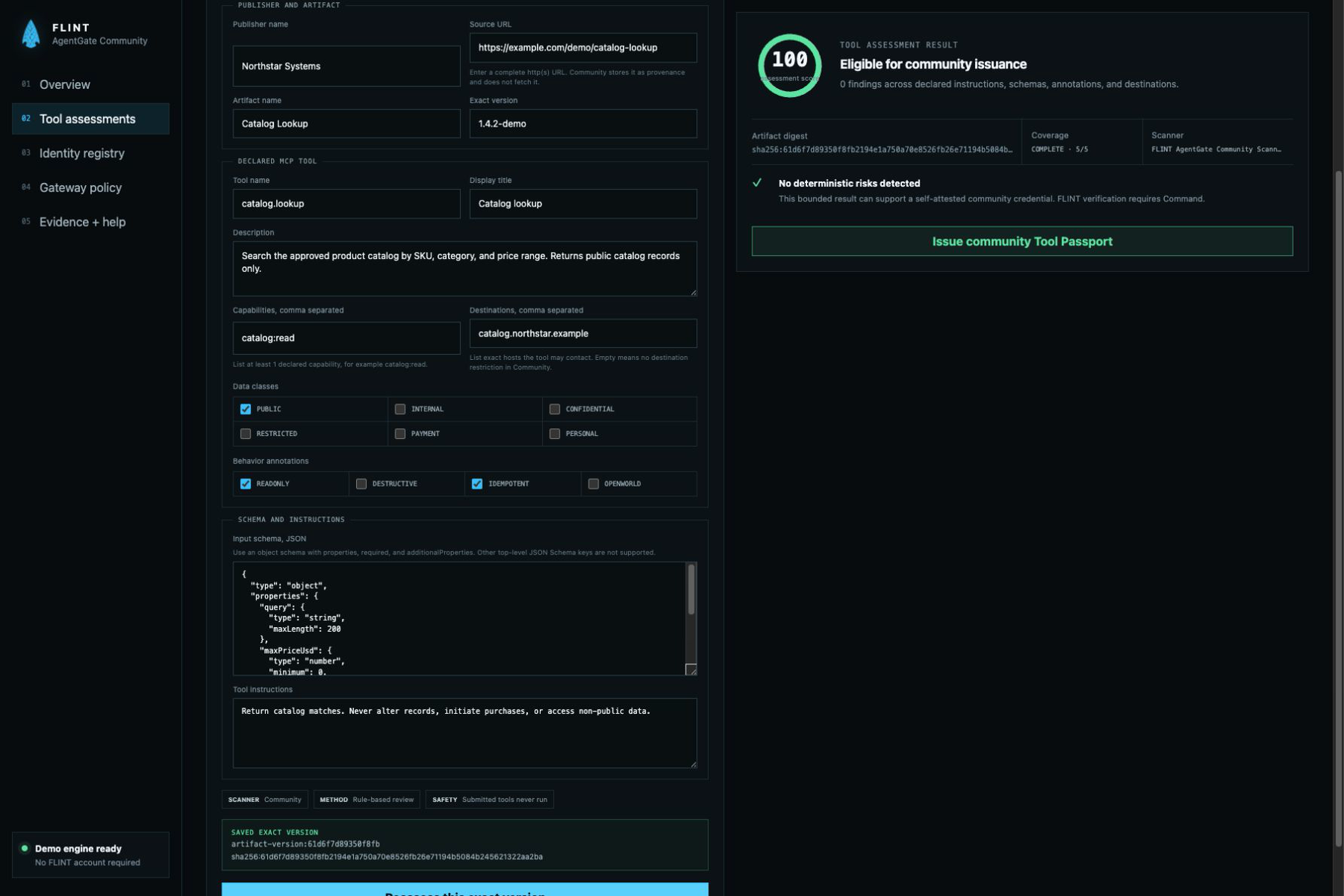This screenshot has width=1344, height=896.
Task: Toggle the IDEMPOTENT annotation checkbox
Action: point(477,484)
